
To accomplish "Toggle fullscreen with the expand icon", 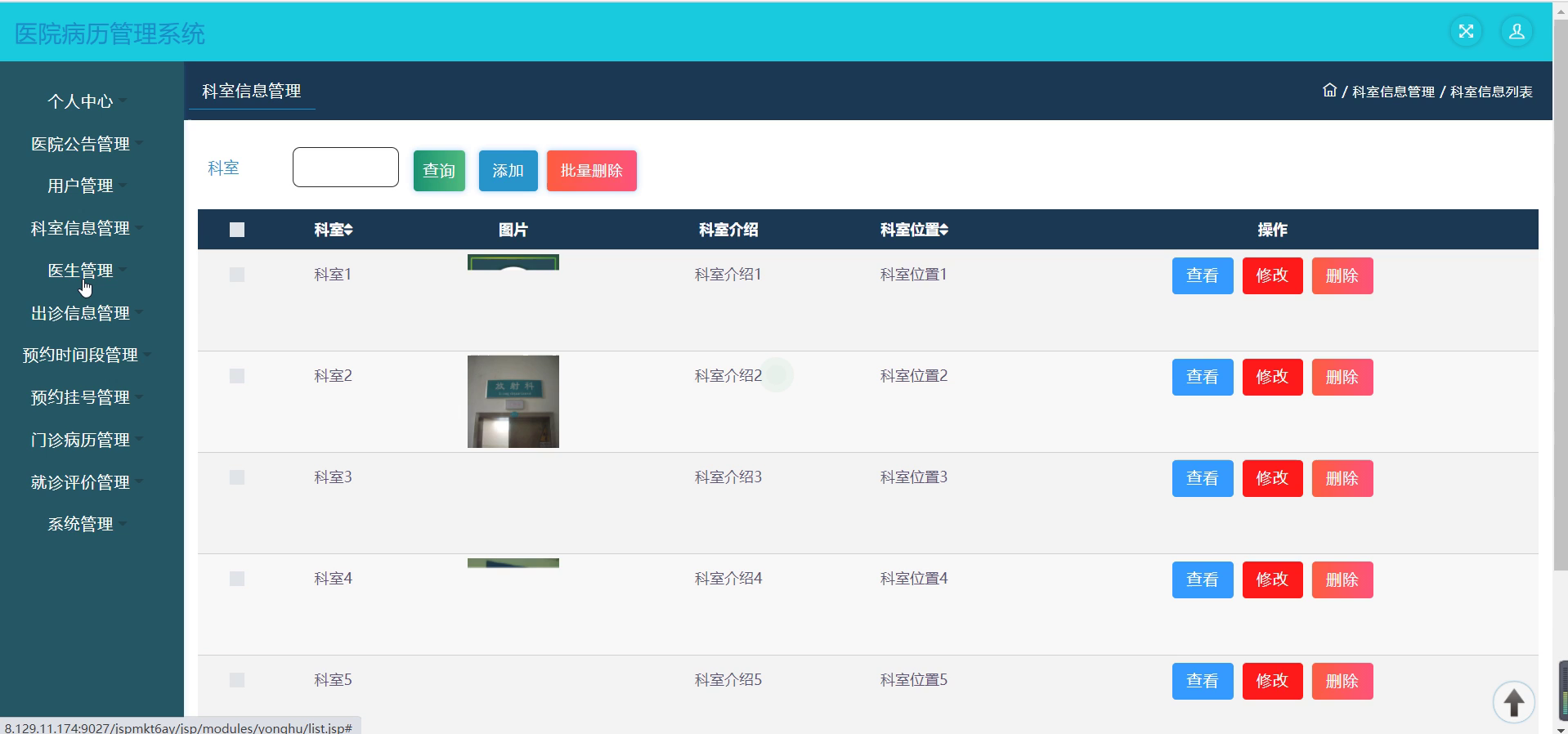I will [x=1466, y=32].
